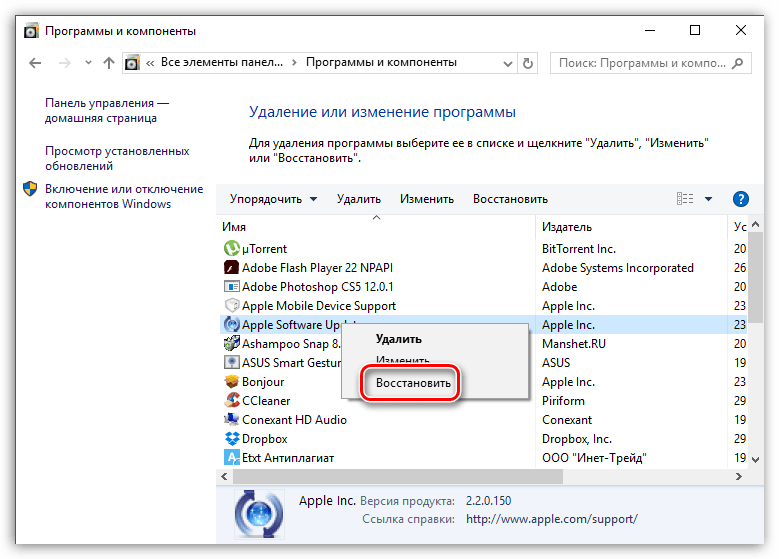The height and width of the screenshot is (559, 779).
Task: Click Восстановить in the toolbar
Action: pyautogui.click(x=510, y=199)
